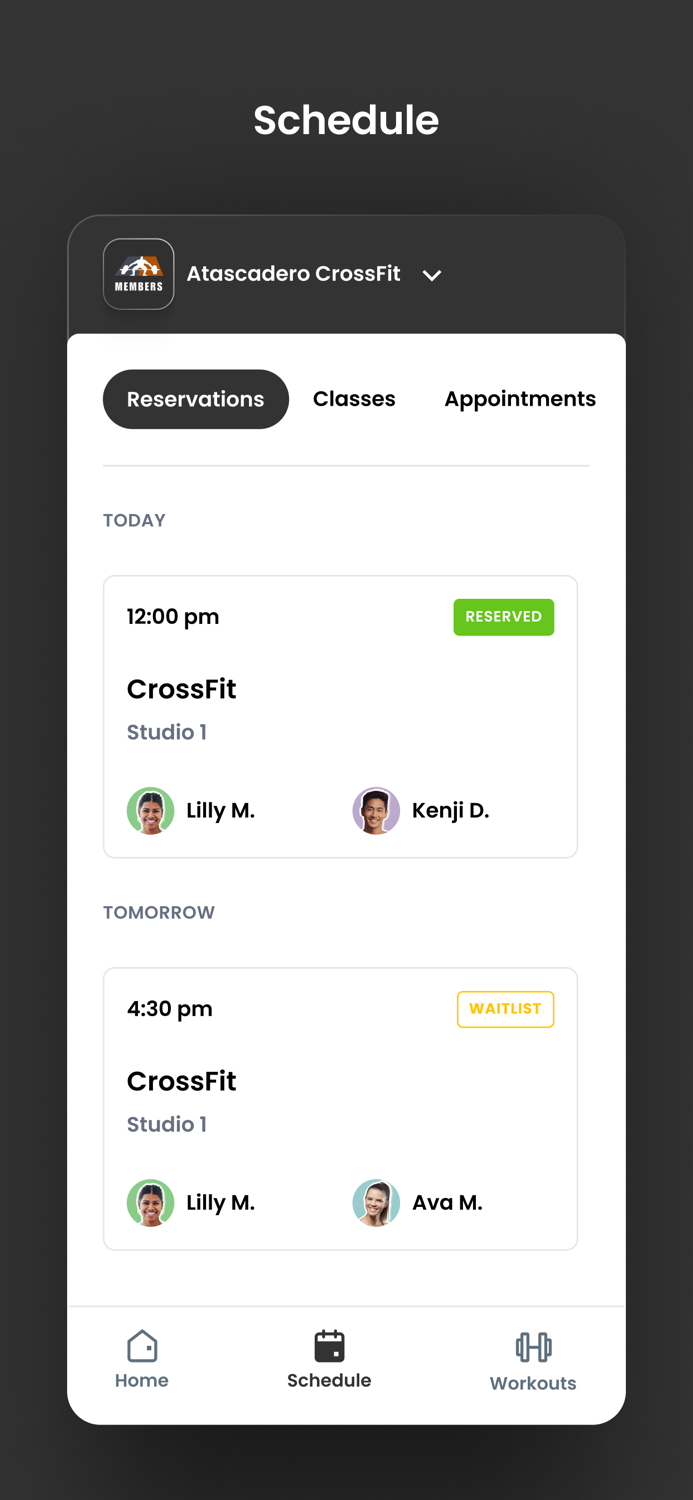Viewport: 693px width, 1500px height.
Task: Click Lilly M.'s avatar in today's class
Action: (x=150, y=810)
